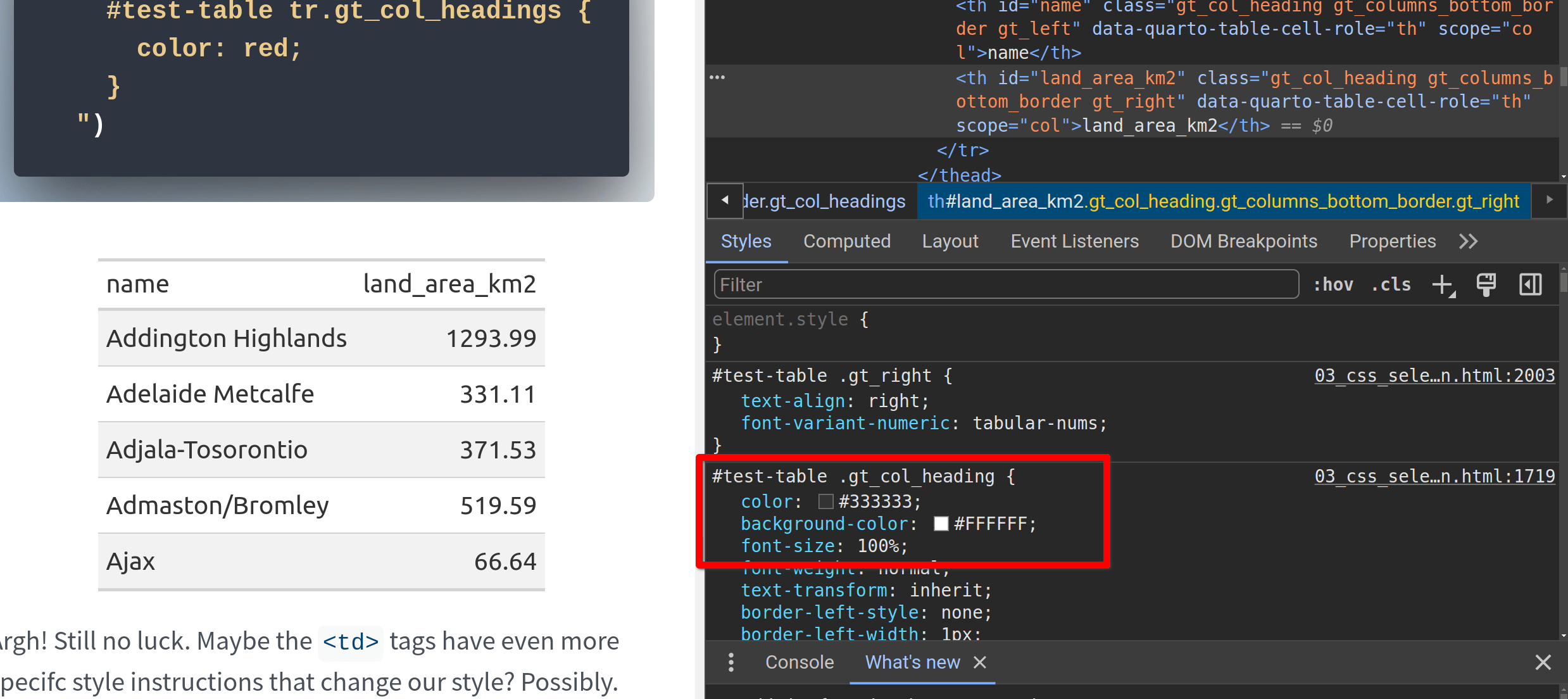This screenshot has height=699, width=1568.
Task: Click the styles Filter input field
Action: point(1005,285)
